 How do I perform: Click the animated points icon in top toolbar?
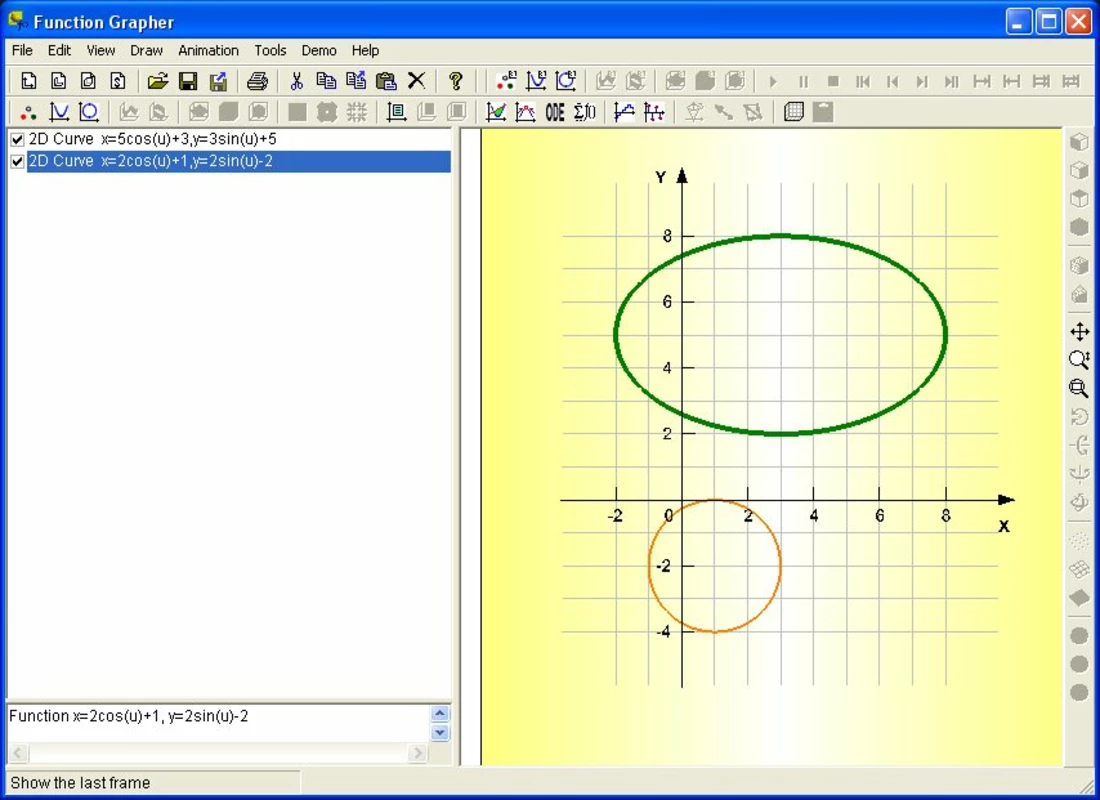click(x=506, y=81)
